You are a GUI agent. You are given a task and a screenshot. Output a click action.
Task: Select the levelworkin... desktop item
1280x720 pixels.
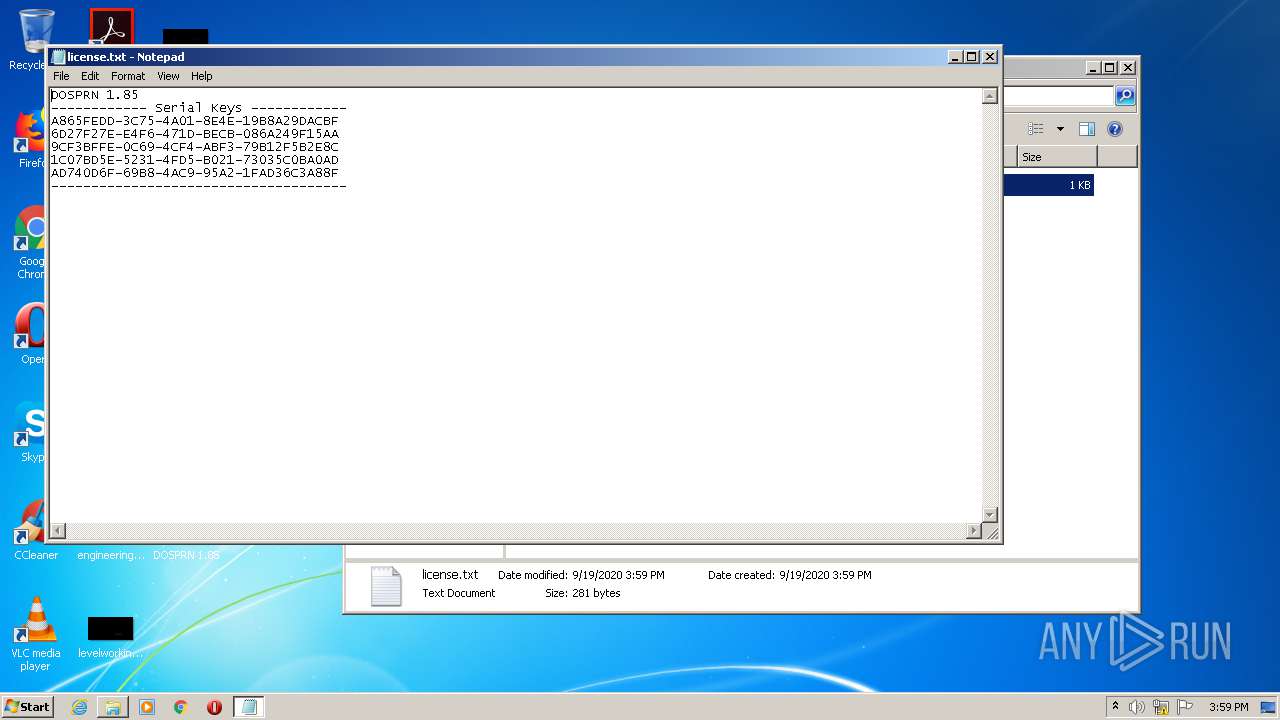tap(110, 637)
